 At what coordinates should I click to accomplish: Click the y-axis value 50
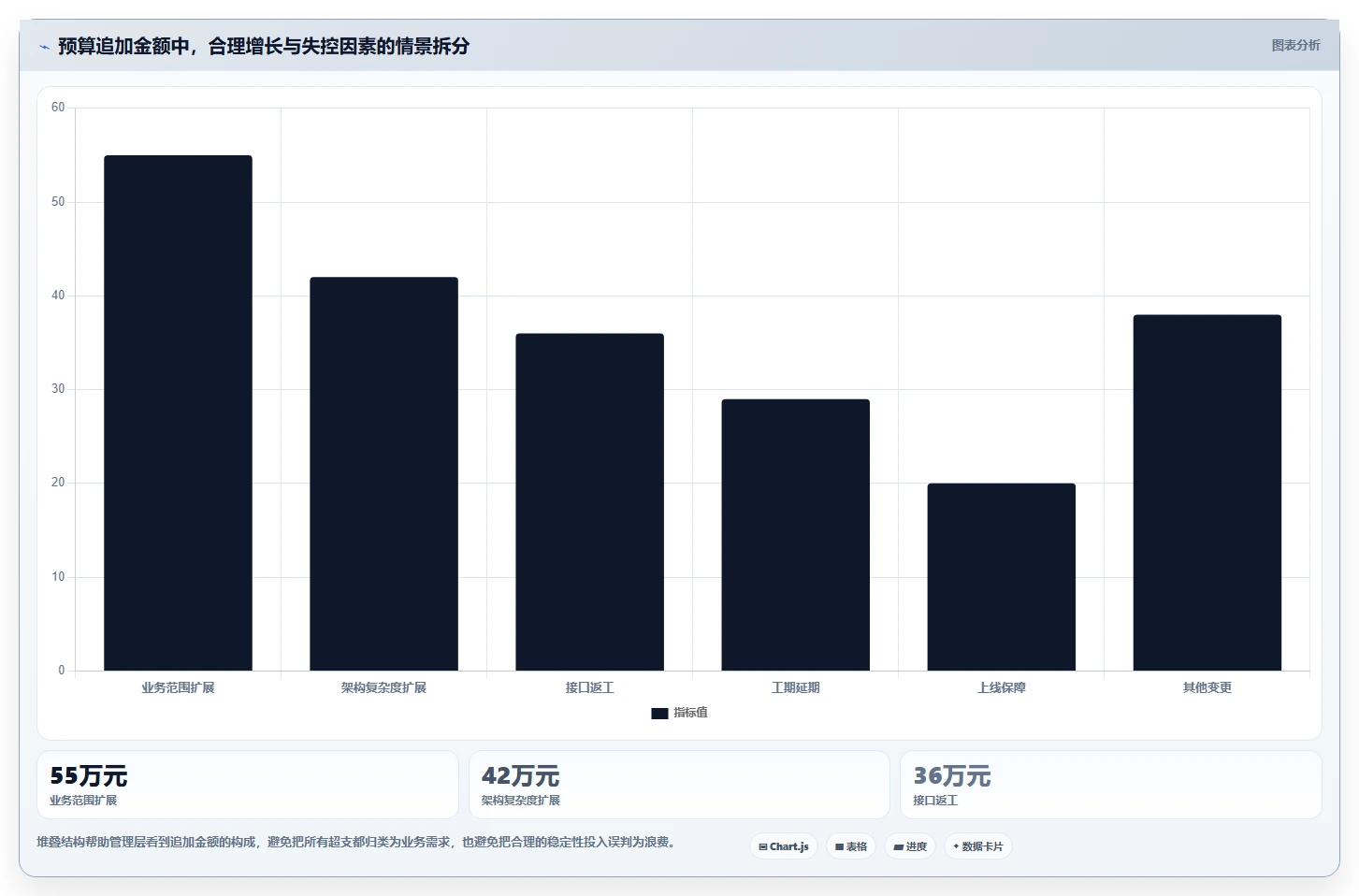click(x=58, y=202)
